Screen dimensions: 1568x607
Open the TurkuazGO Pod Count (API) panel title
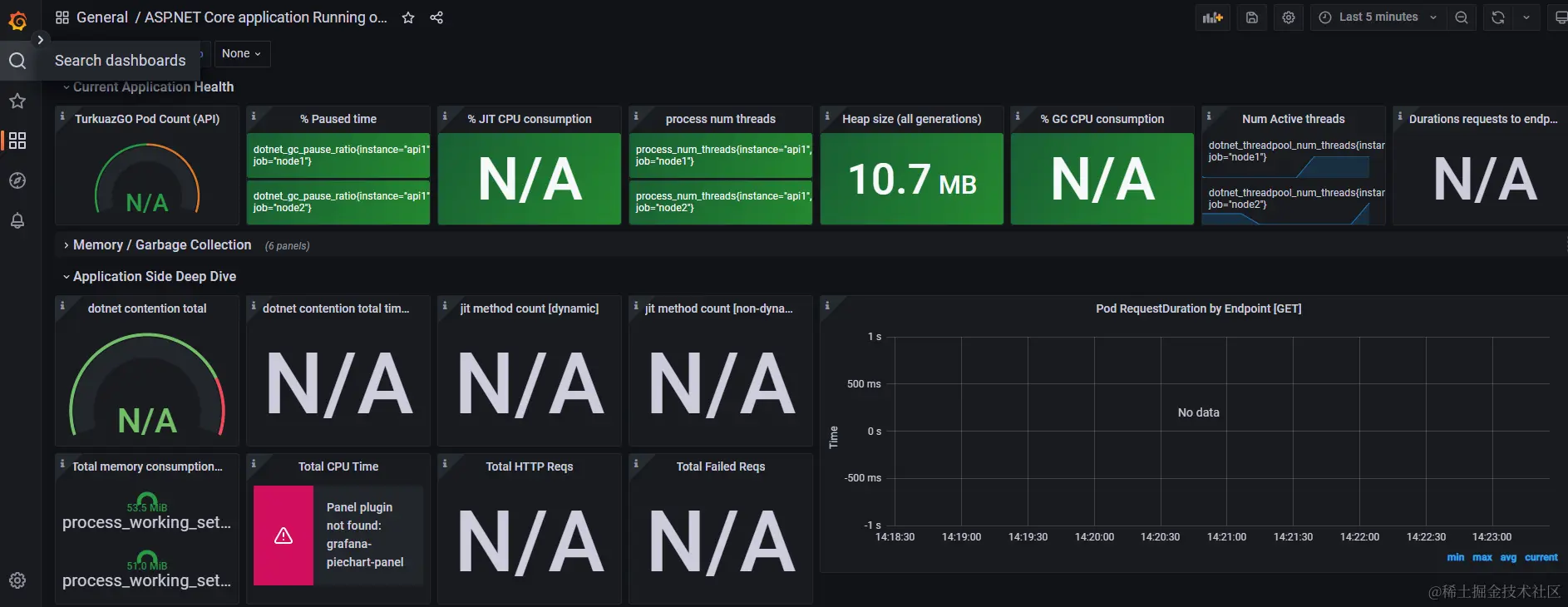(x=147, y=119)
